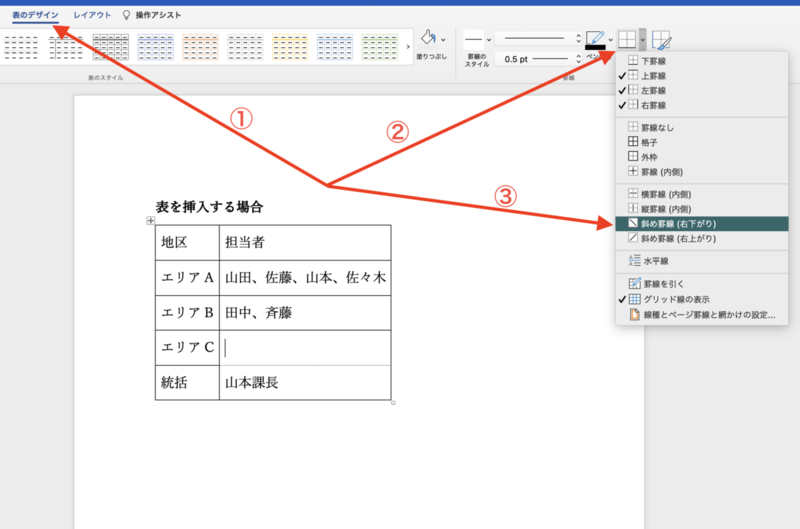Screen dimensions: 800x529
Task: Click the 格子 grid icon
Action: (633, 141)
